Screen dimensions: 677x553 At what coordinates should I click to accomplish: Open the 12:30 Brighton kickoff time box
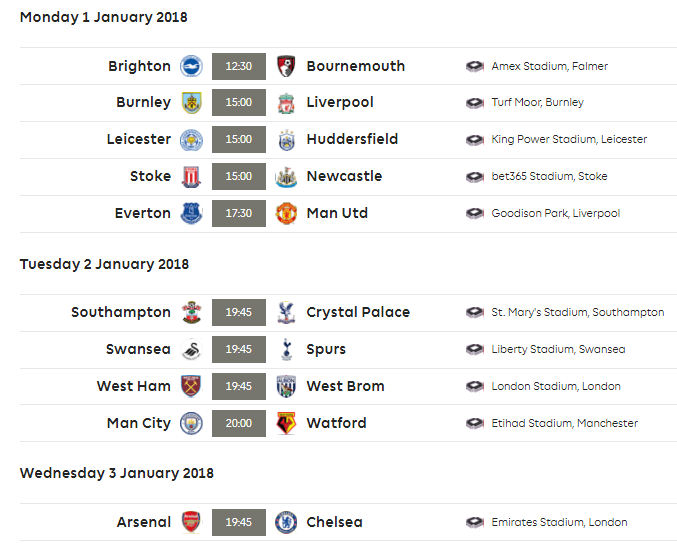(x=239, y=66)
